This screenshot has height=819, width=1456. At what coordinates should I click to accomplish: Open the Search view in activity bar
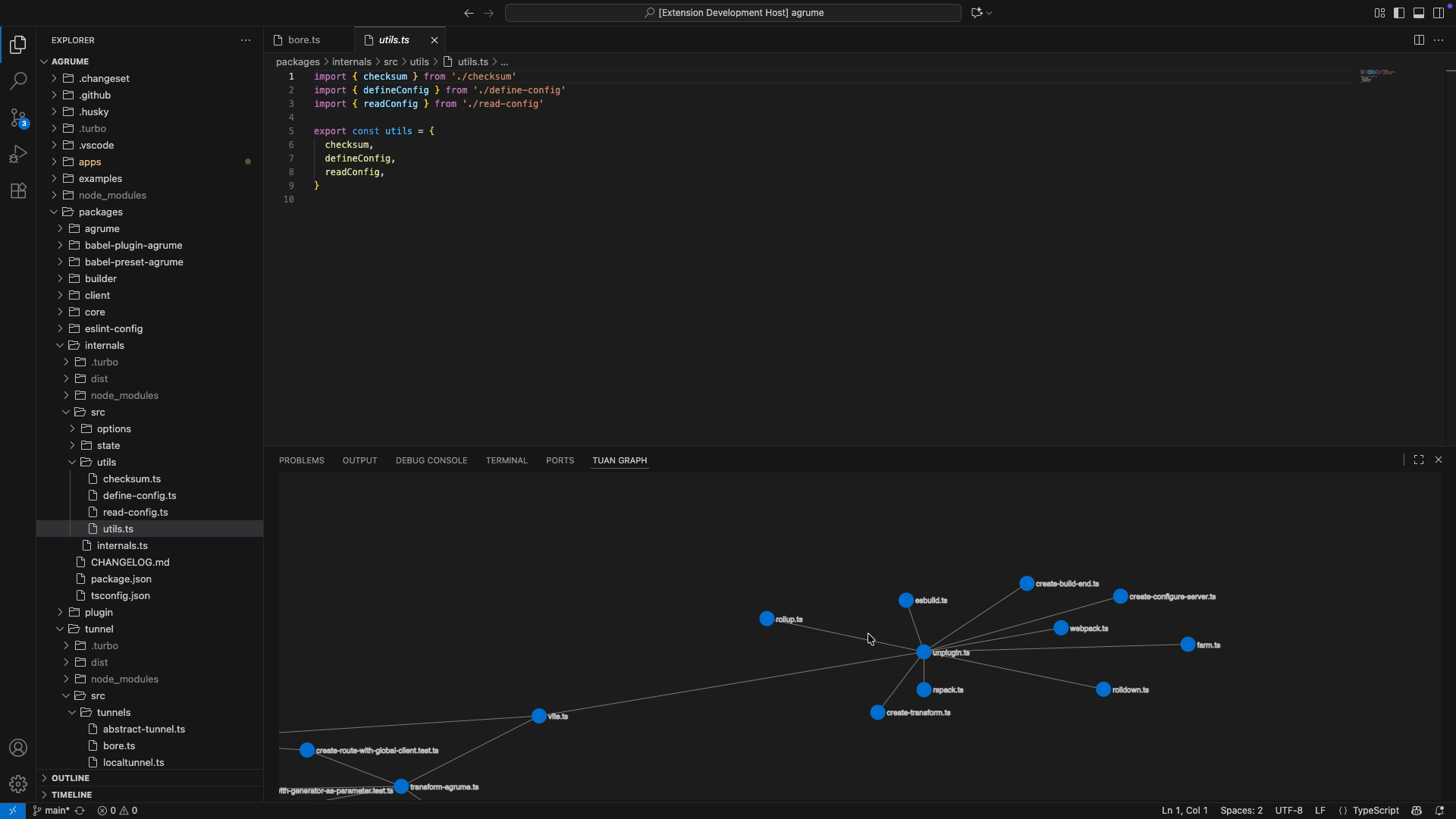point(18,80)
